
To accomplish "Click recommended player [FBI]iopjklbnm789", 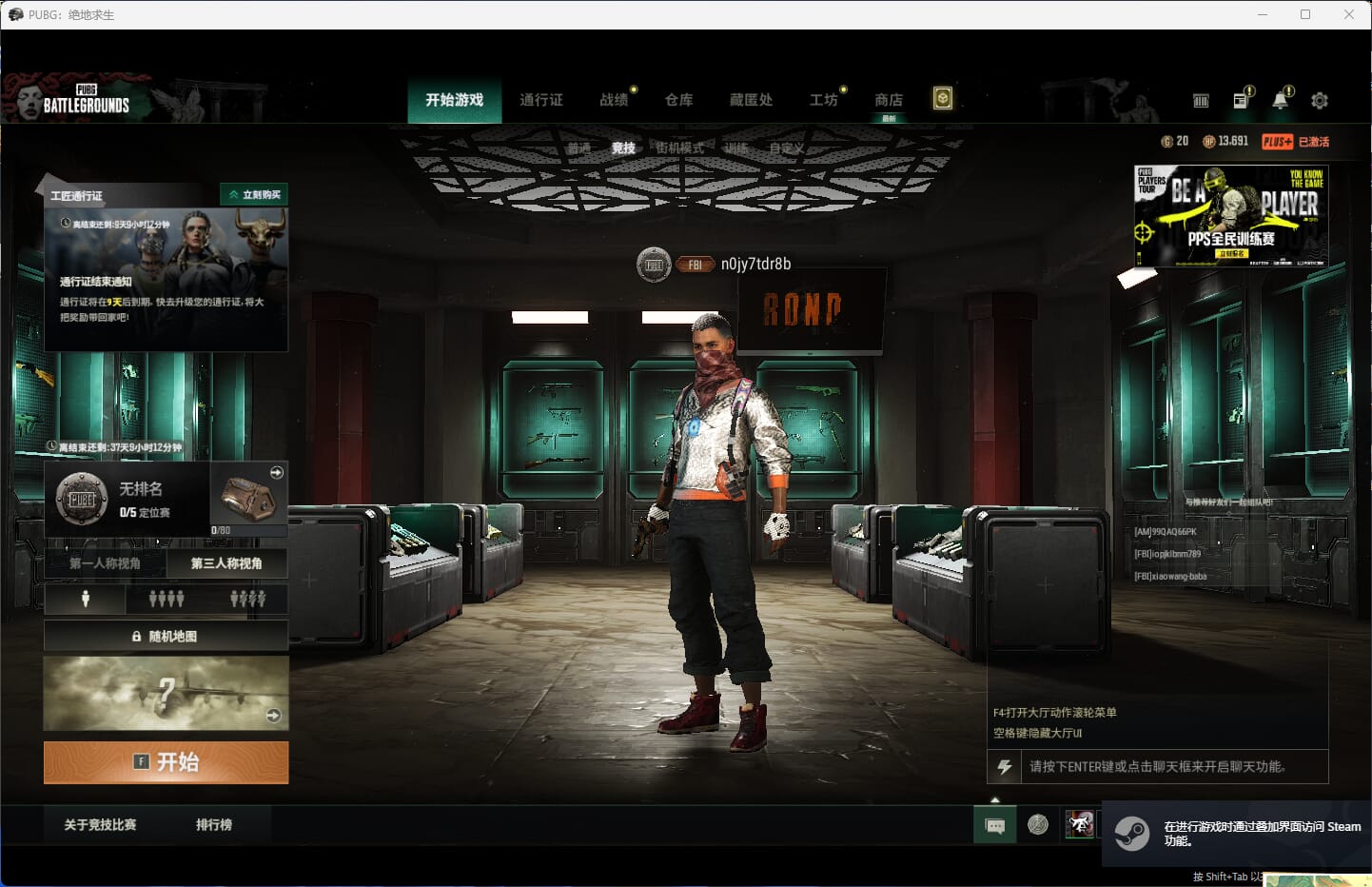I will tap(1167, 554).
